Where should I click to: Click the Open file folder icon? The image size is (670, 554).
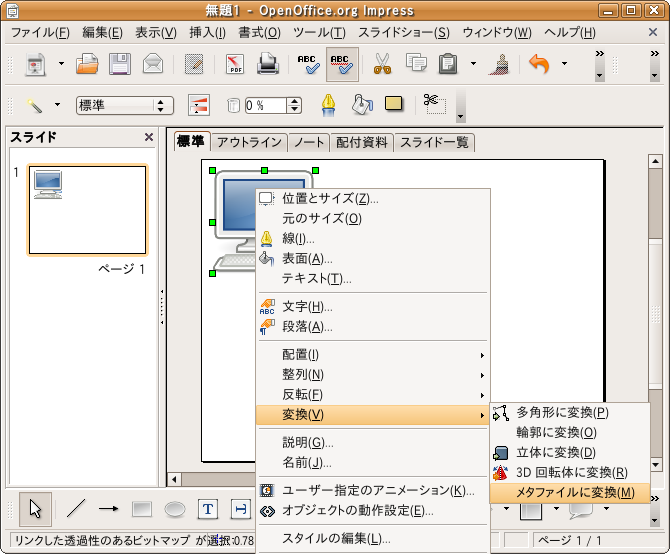click(x=87, y=64)
